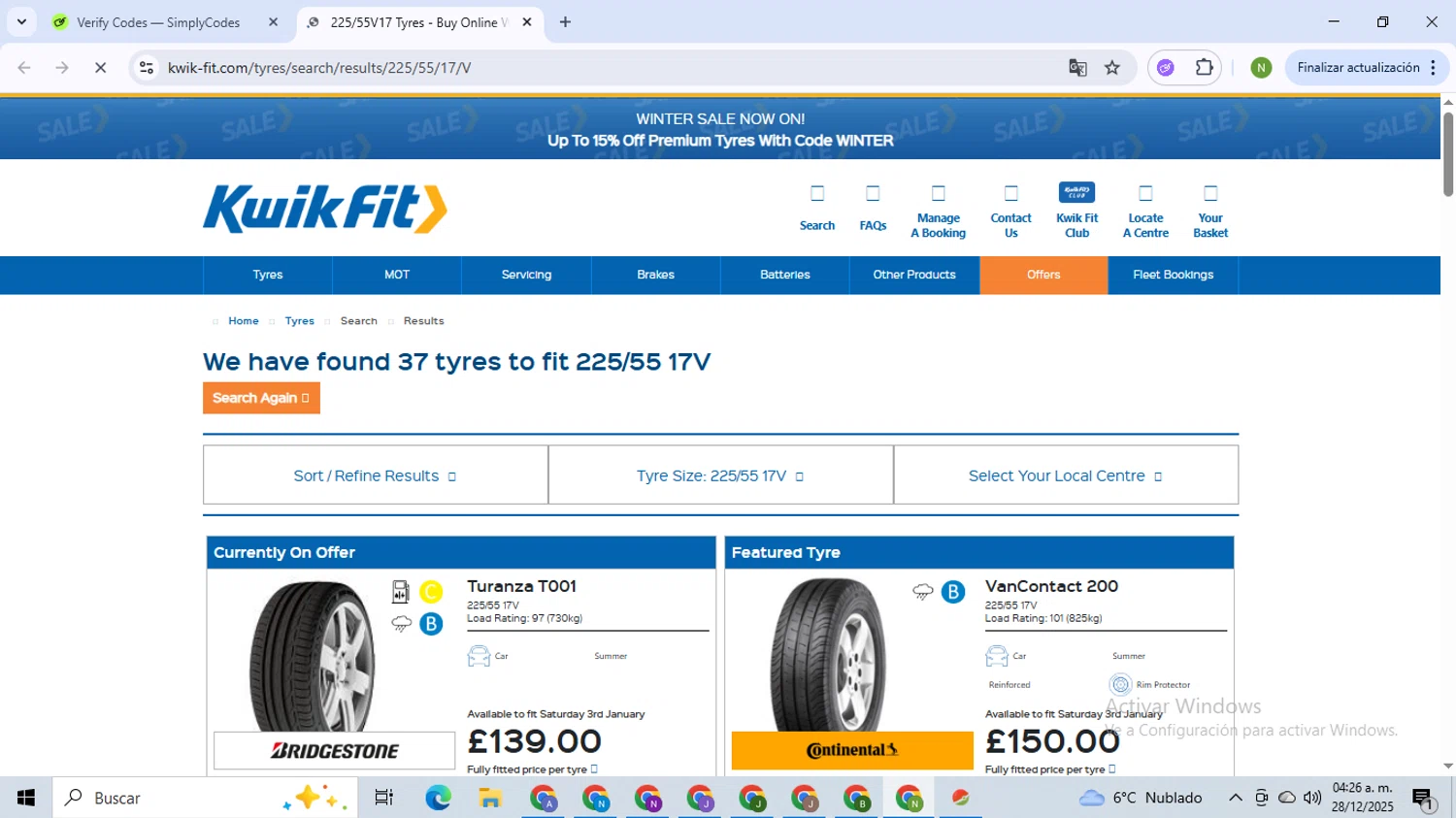Stop loading the page

point(100,68)
